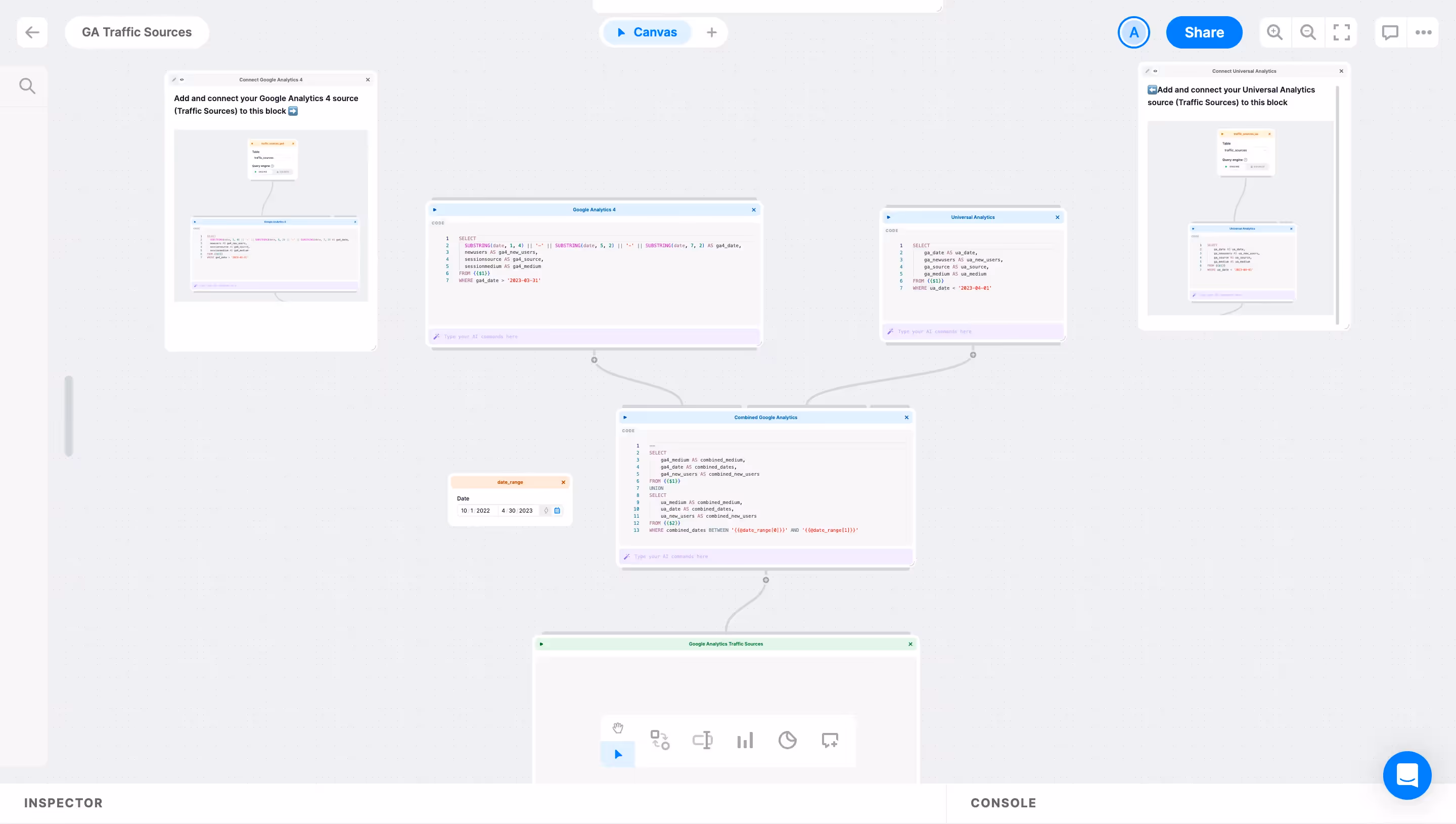1456x824 pixels.
Task: Open the three-dots more options menu
Action: (1423, 32)
